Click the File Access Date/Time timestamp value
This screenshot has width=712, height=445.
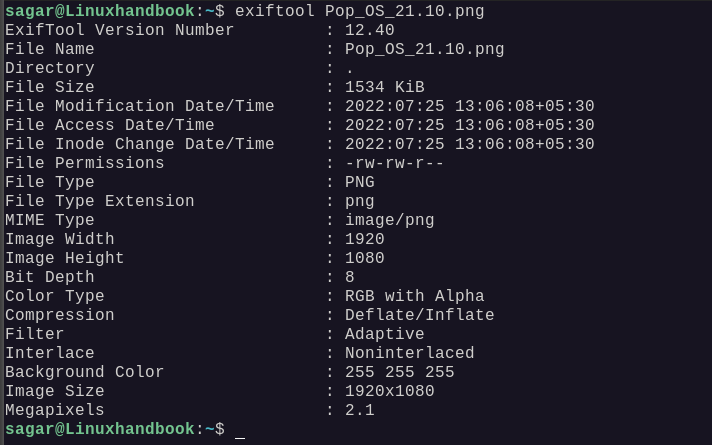click(469, 125)
